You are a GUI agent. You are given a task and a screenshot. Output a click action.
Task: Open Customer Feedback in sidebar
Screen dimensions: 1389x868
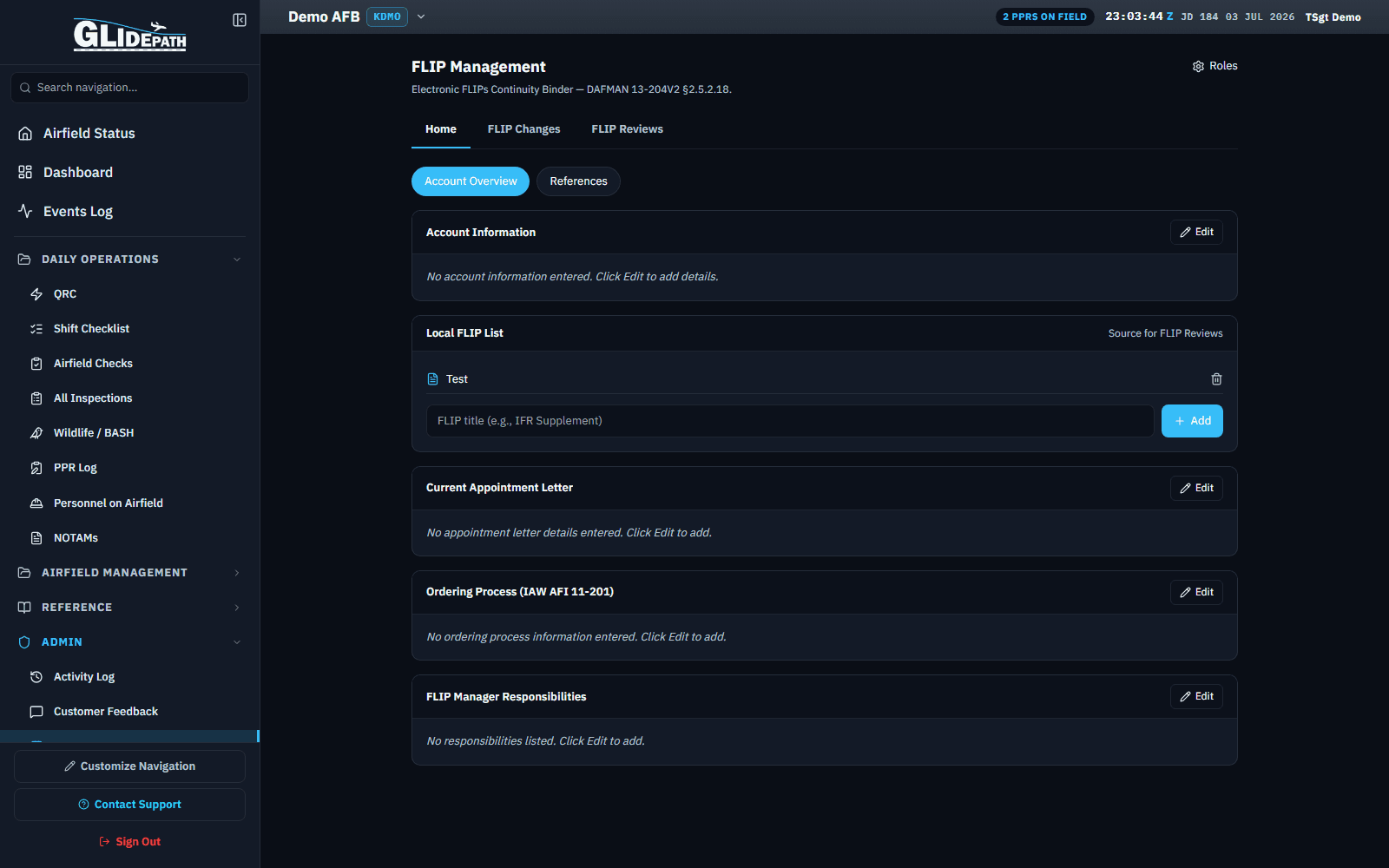[x=129, y=712]
